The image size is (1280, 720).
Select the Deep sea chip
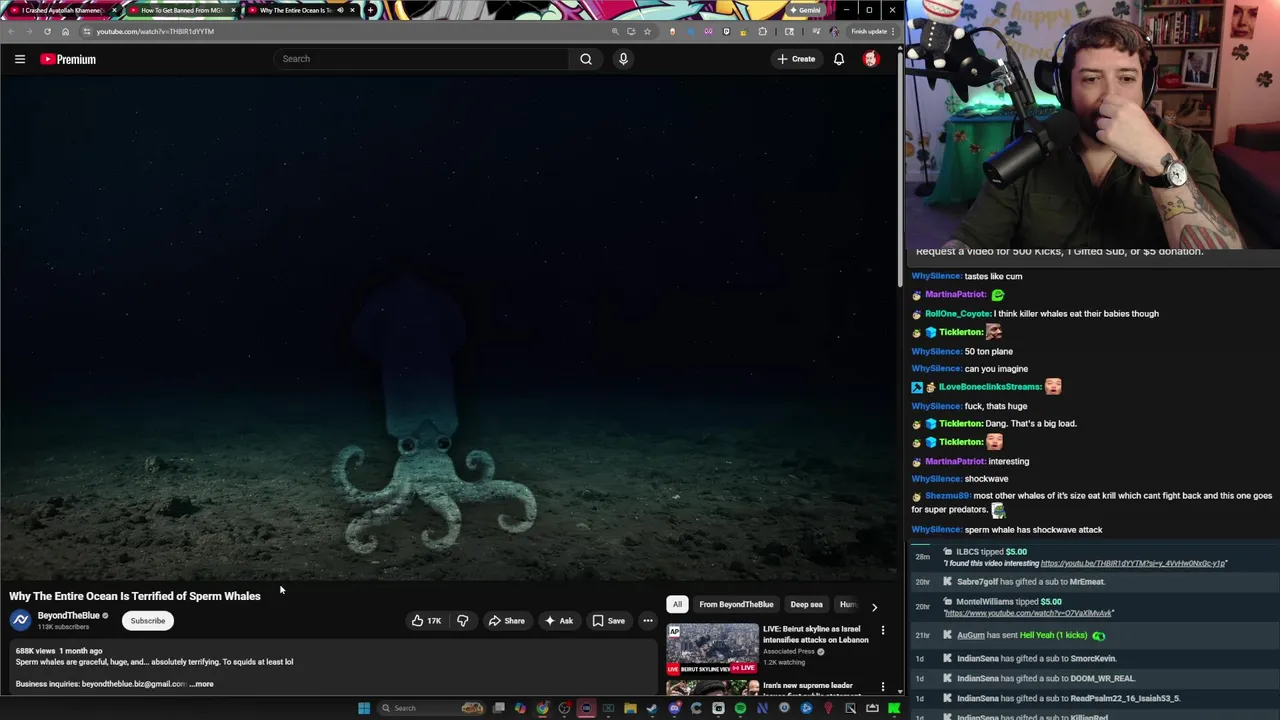(x=806, y=604)
